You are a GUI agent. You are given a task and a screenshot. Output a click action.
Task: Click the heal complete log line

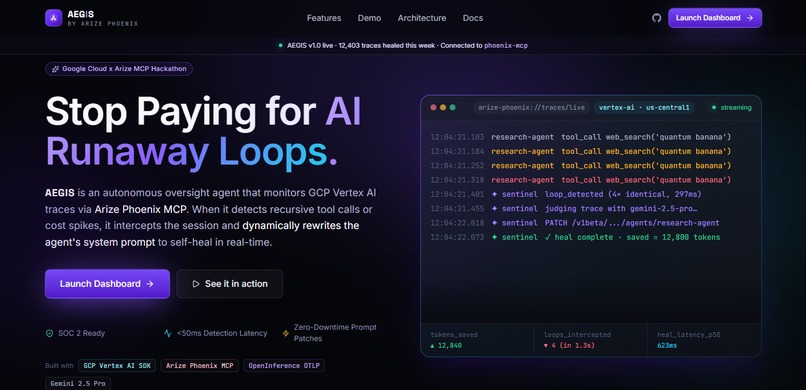(575, 237)
